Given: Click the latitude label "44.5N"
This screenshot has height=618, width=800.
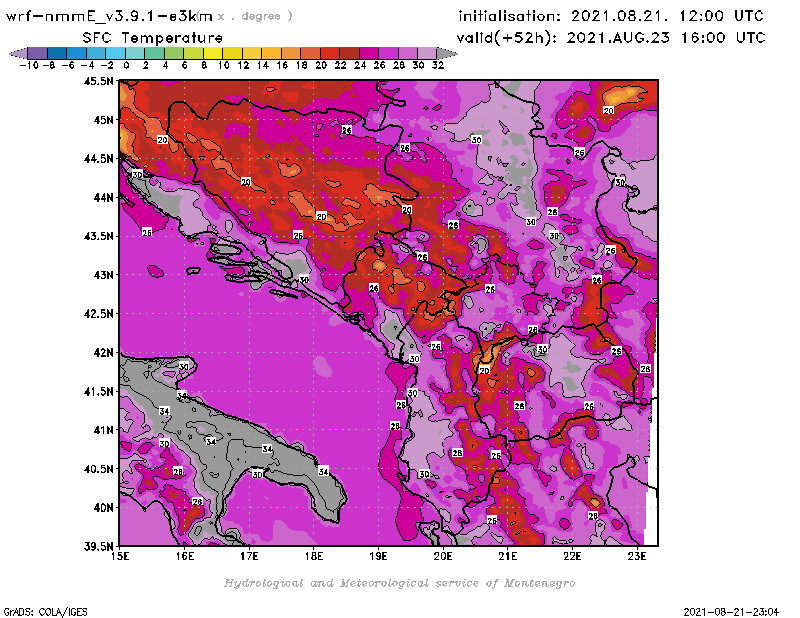Looking at the screenshot, I should tap(98, 158).
